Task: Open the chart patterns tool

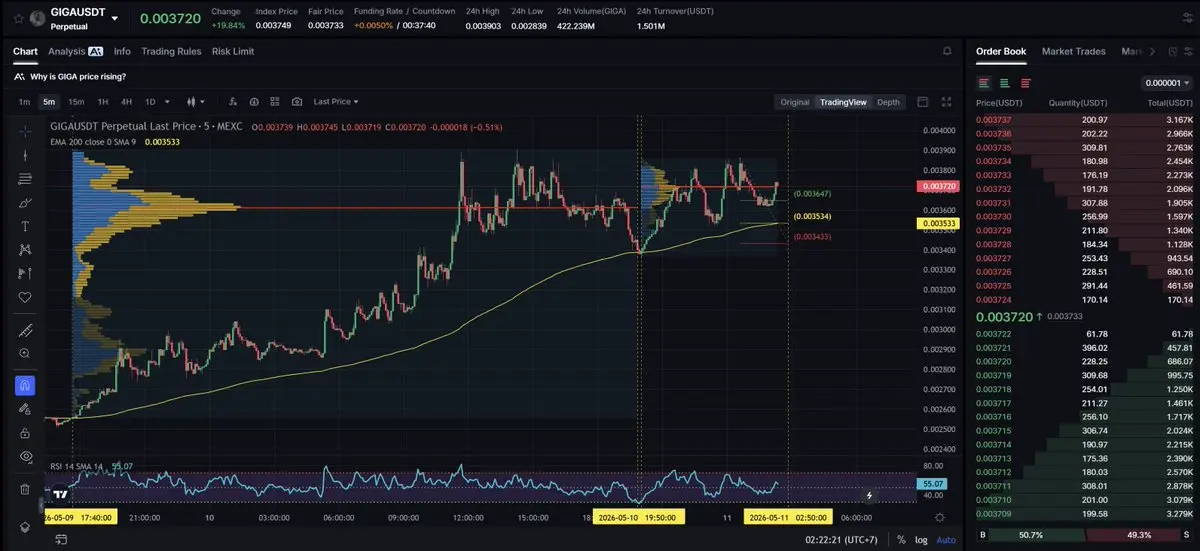Action: 25,250
